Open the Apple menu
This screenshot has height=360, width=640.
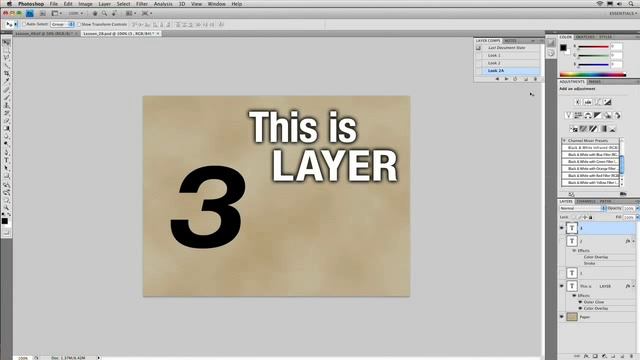point(9,4)
